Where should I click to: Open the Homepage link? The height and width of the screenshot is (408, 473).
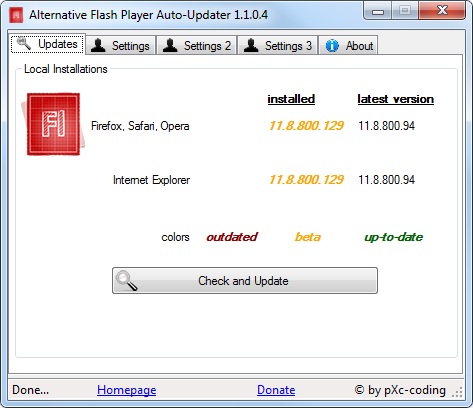127,390
